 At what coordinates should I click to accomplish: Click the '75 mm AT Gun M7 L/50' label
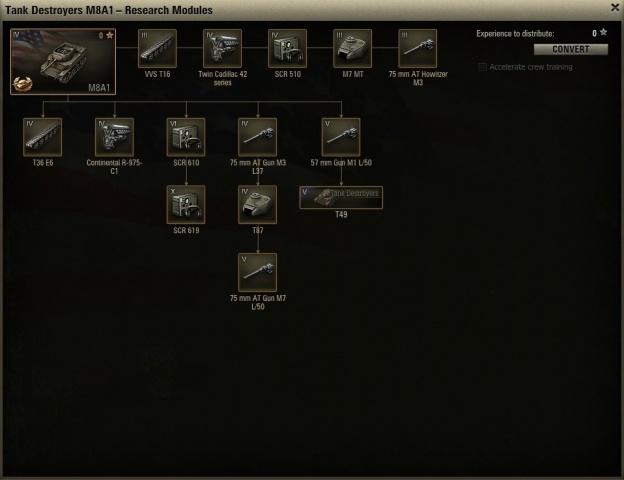pyautogui.click(x=258, y=302)
